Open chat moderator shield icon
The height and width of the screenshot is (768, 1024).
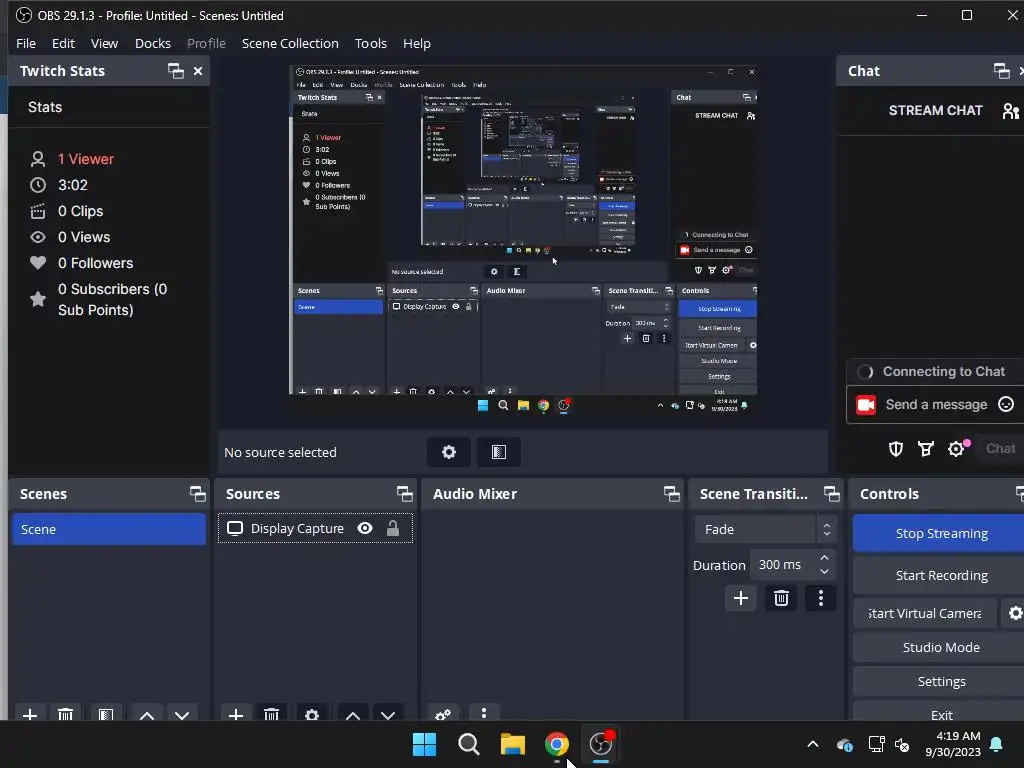pyautogui.click(x=896, y=449)
